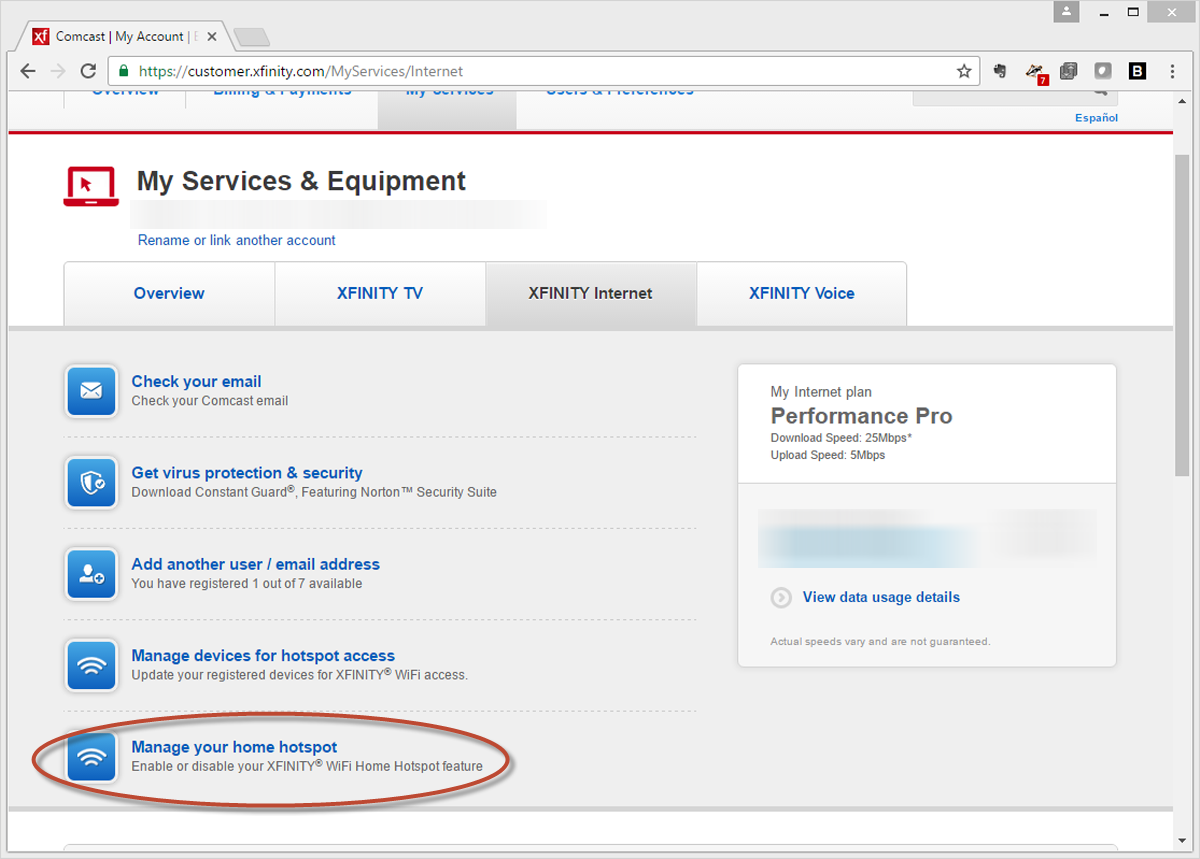This screenshot has width=1200, height=859.
Task: Click the red laptop My Services icon
Action: tap(91, 186)
